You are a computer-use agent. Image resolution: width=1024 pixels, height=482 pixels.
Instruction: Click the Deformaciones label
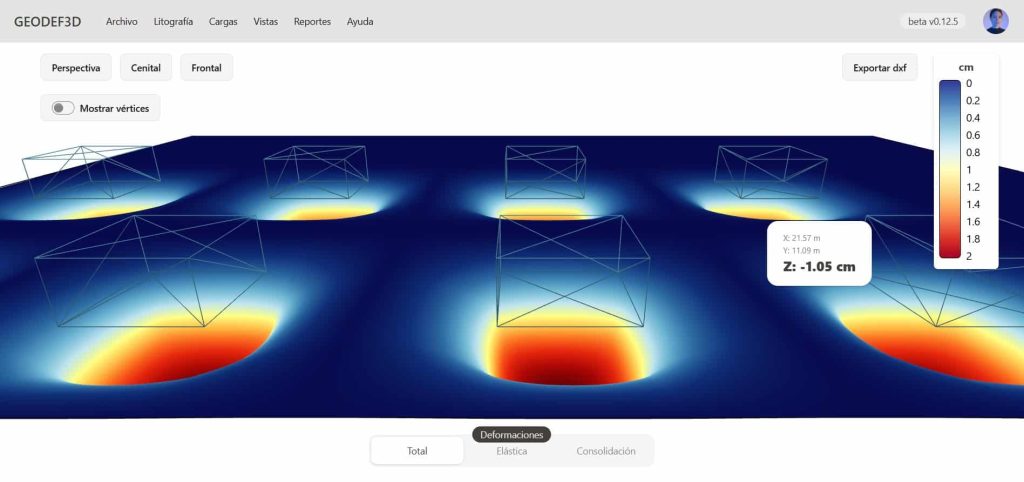511,435
